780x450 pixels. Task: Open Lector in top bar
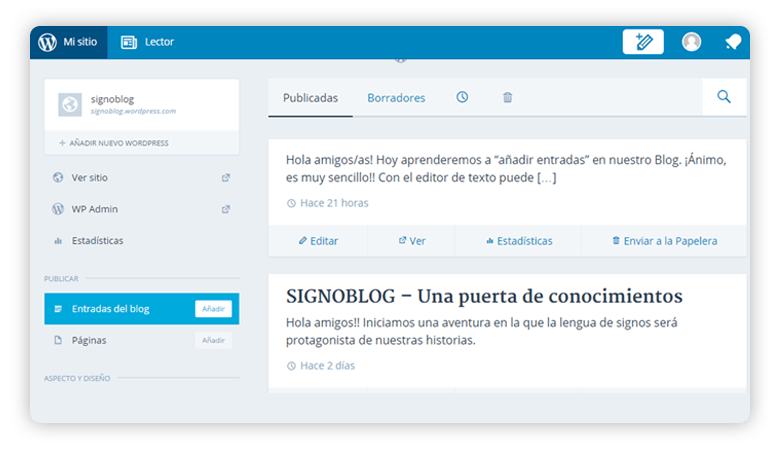[147, 42]
